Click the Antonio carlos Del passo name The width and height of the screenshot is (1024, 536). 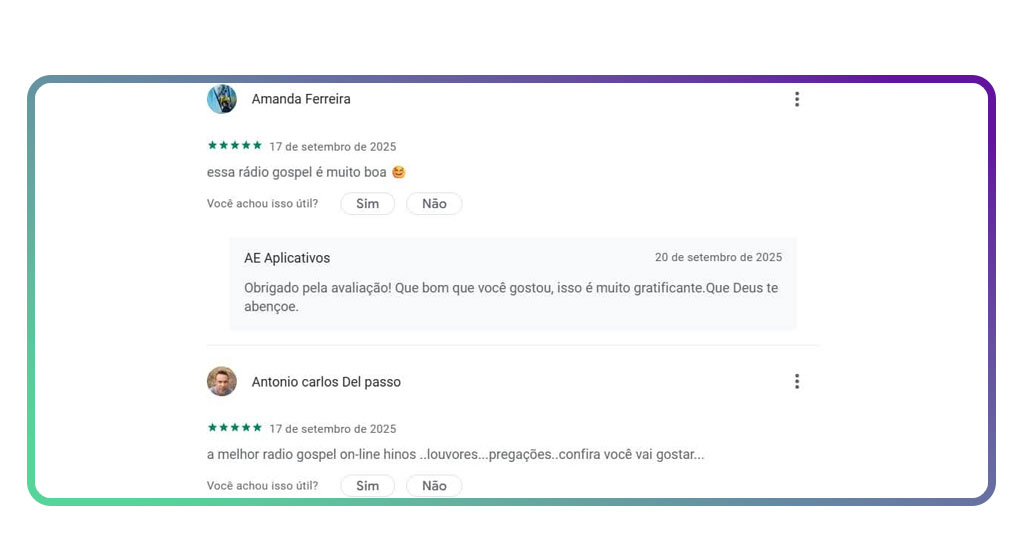click(x=326, y=382)
